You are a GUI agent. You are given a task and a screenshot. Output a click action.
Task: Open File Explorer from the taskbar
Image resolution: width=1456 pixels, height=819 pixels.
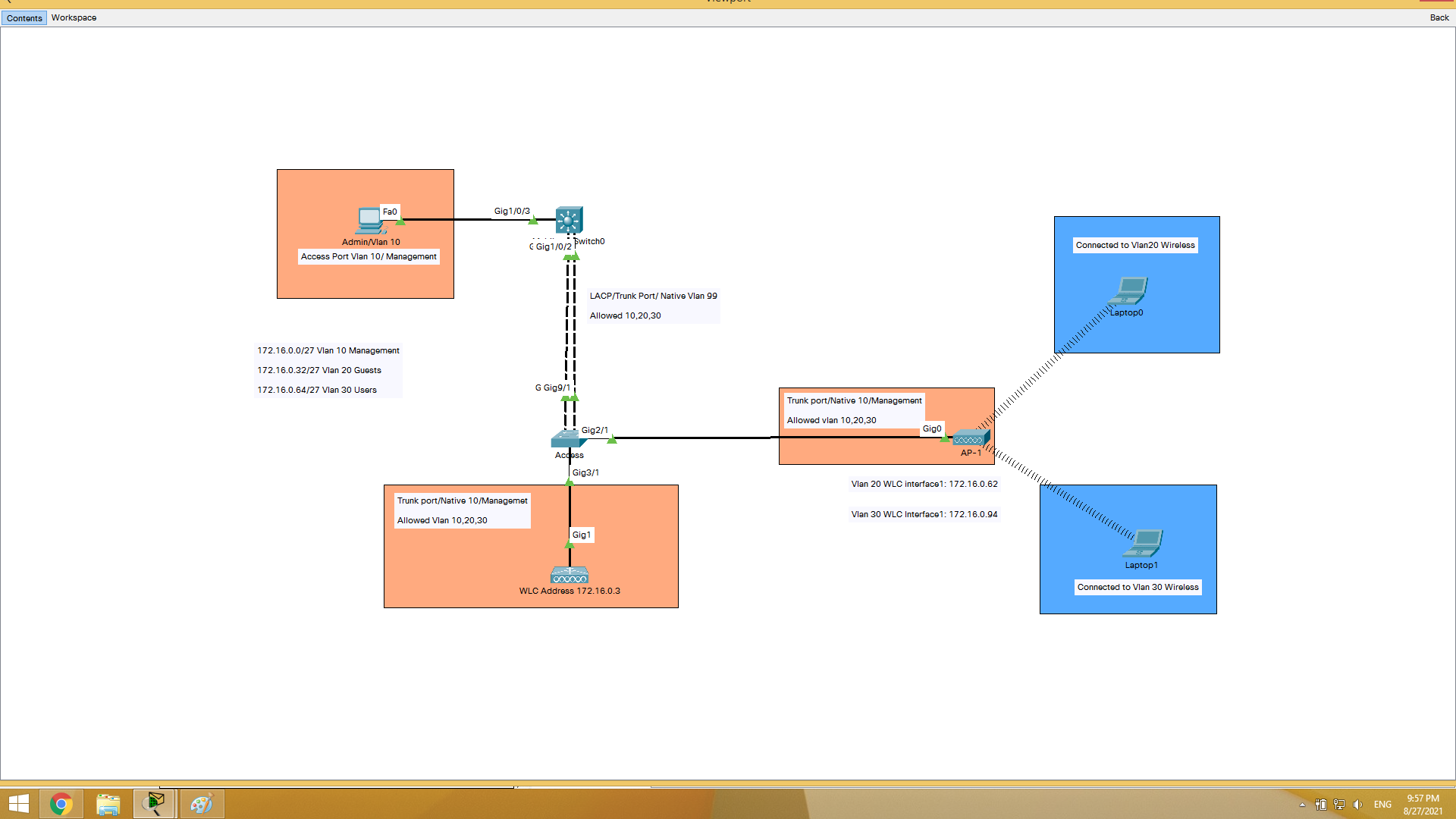[x=108, y=804]
